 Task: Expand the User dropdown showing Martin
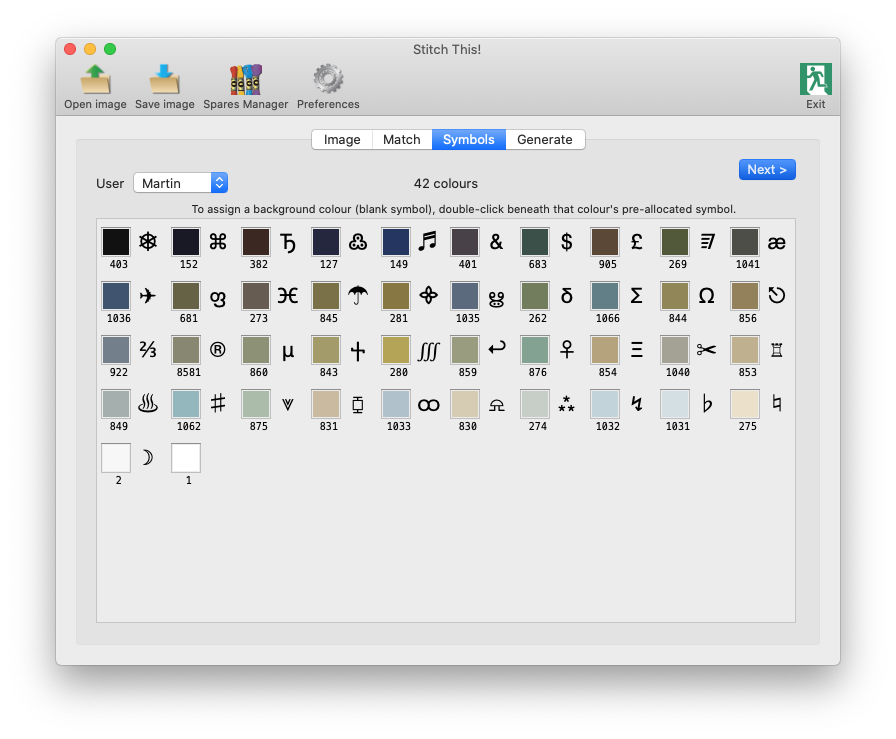click(180, 183)
